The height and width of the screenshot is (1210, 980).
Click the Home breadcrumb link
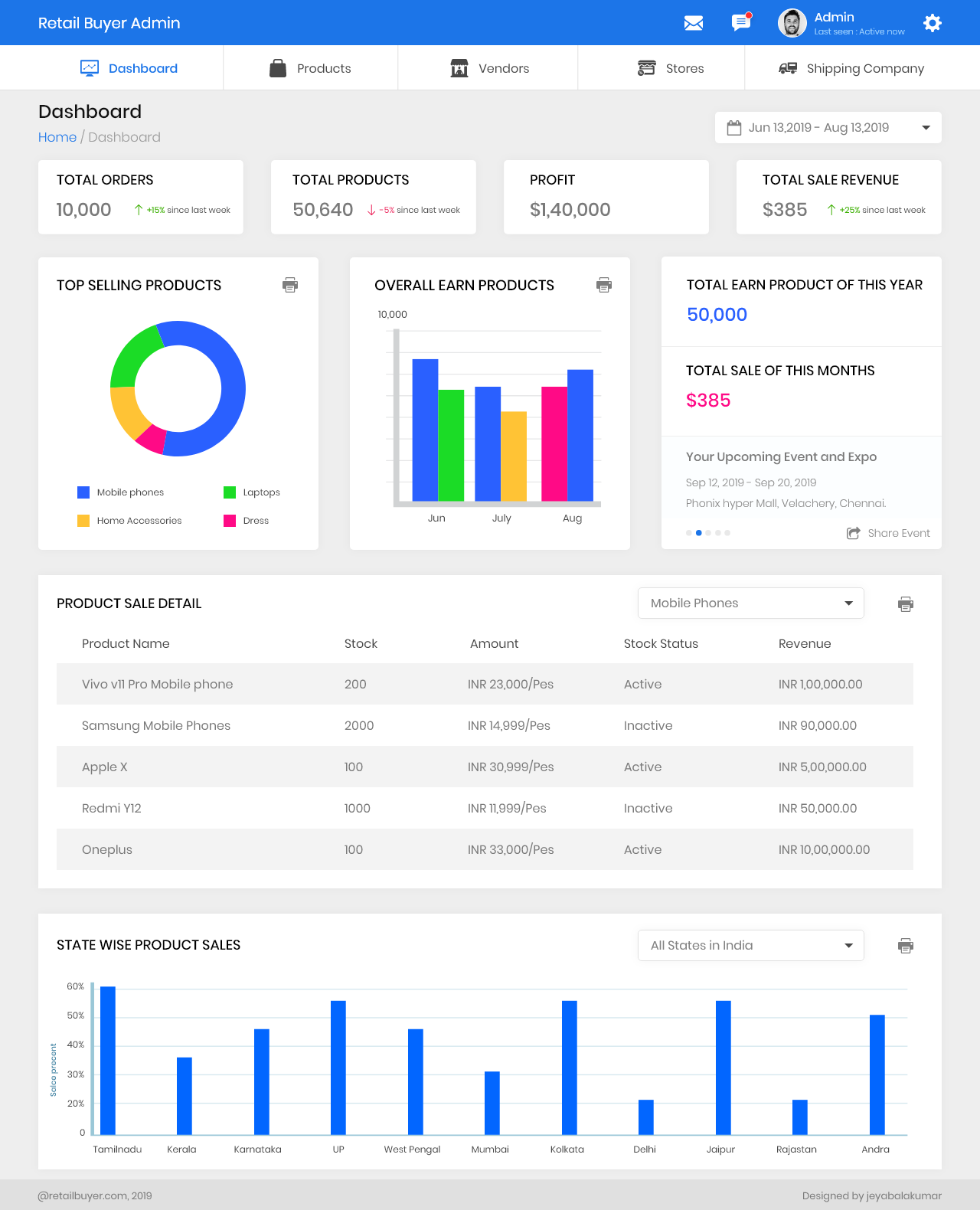pyautogui.click(x=57, y=137)
